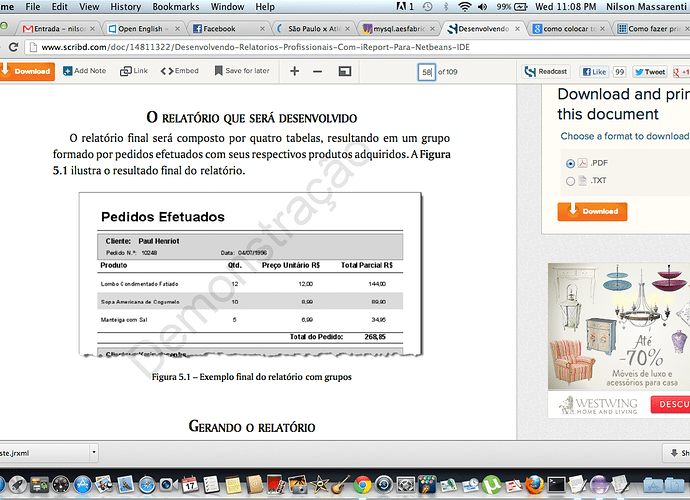Open Reminders checklist icon in Dock
Viewport: 690px width, 500px height.
[x=211, y=485]
